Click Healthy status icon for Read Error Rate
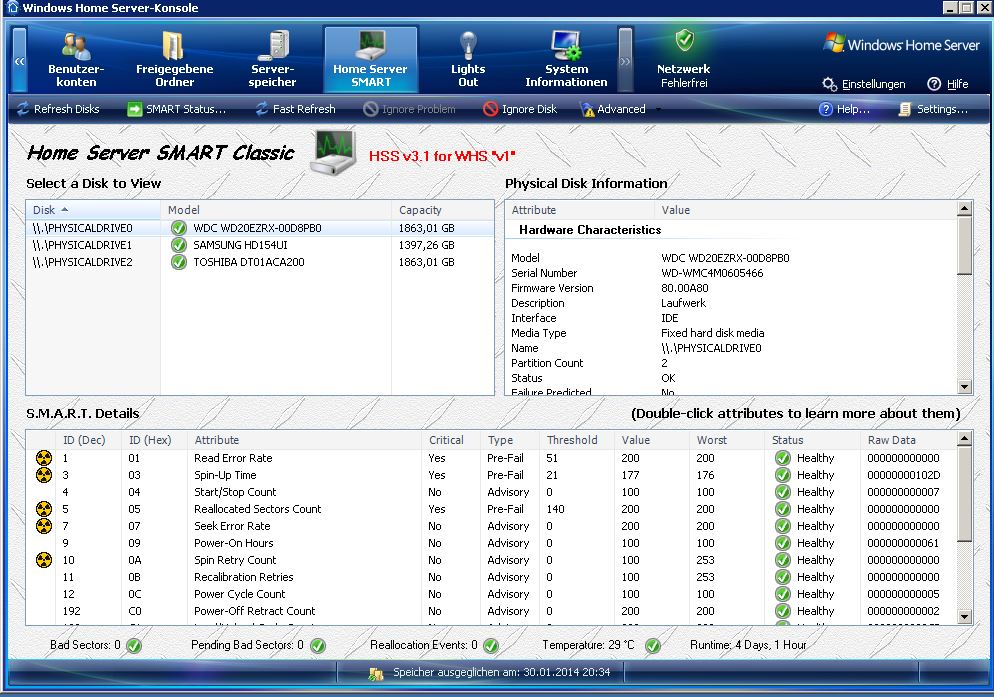Viewport: 994px width, 697px height. click(783, 458)
